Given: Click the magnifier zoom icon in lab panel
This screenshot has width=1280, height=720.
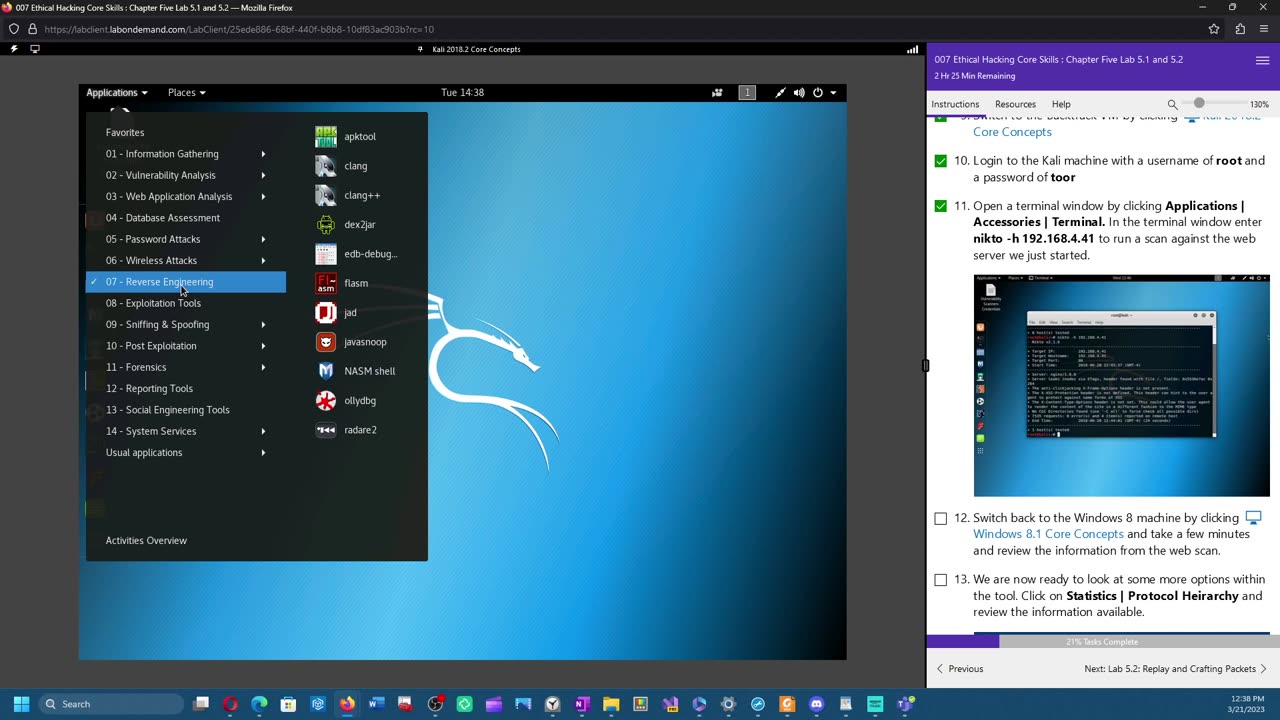Looking at the screenshot, I should click(x=1172, y=104).
